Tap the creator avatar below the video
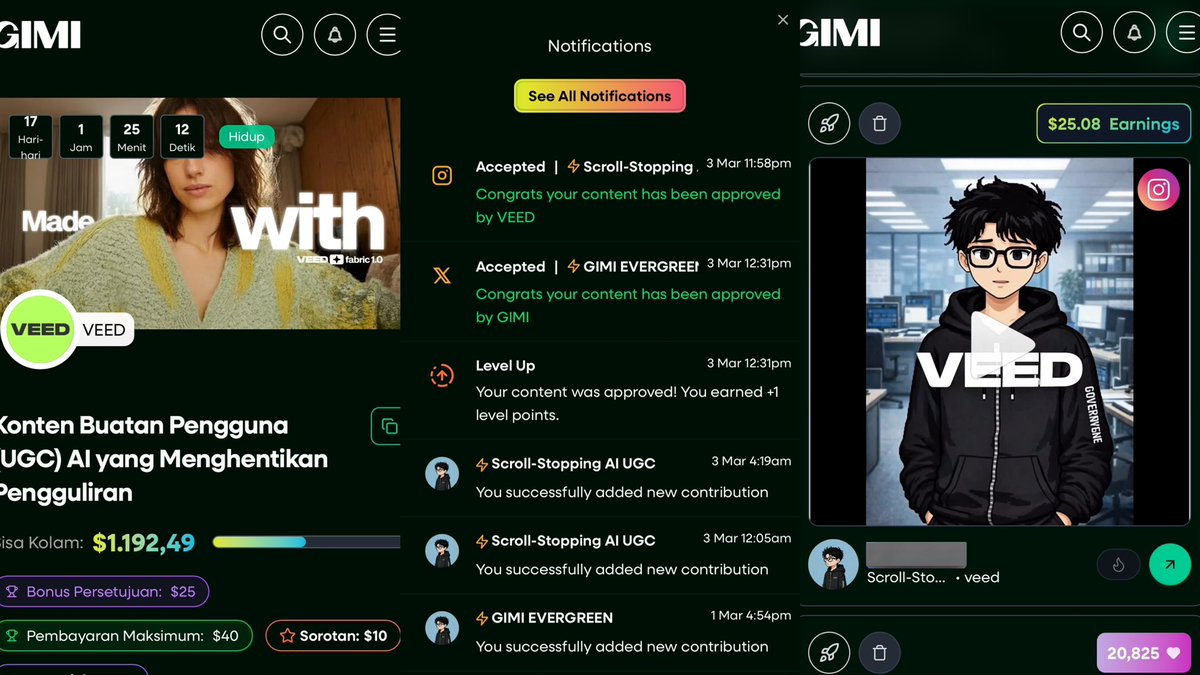The height and width of the screenshot is (675, 1200). [x=833, y=565]
